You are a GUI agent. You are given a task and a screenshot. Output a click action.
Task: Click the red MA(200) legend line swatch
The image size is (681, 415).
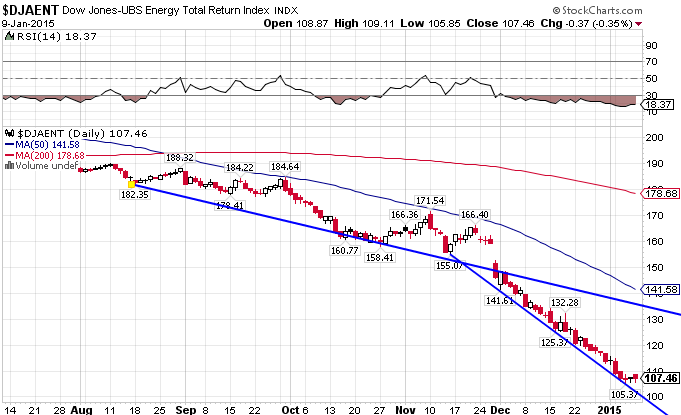point(10,155)
